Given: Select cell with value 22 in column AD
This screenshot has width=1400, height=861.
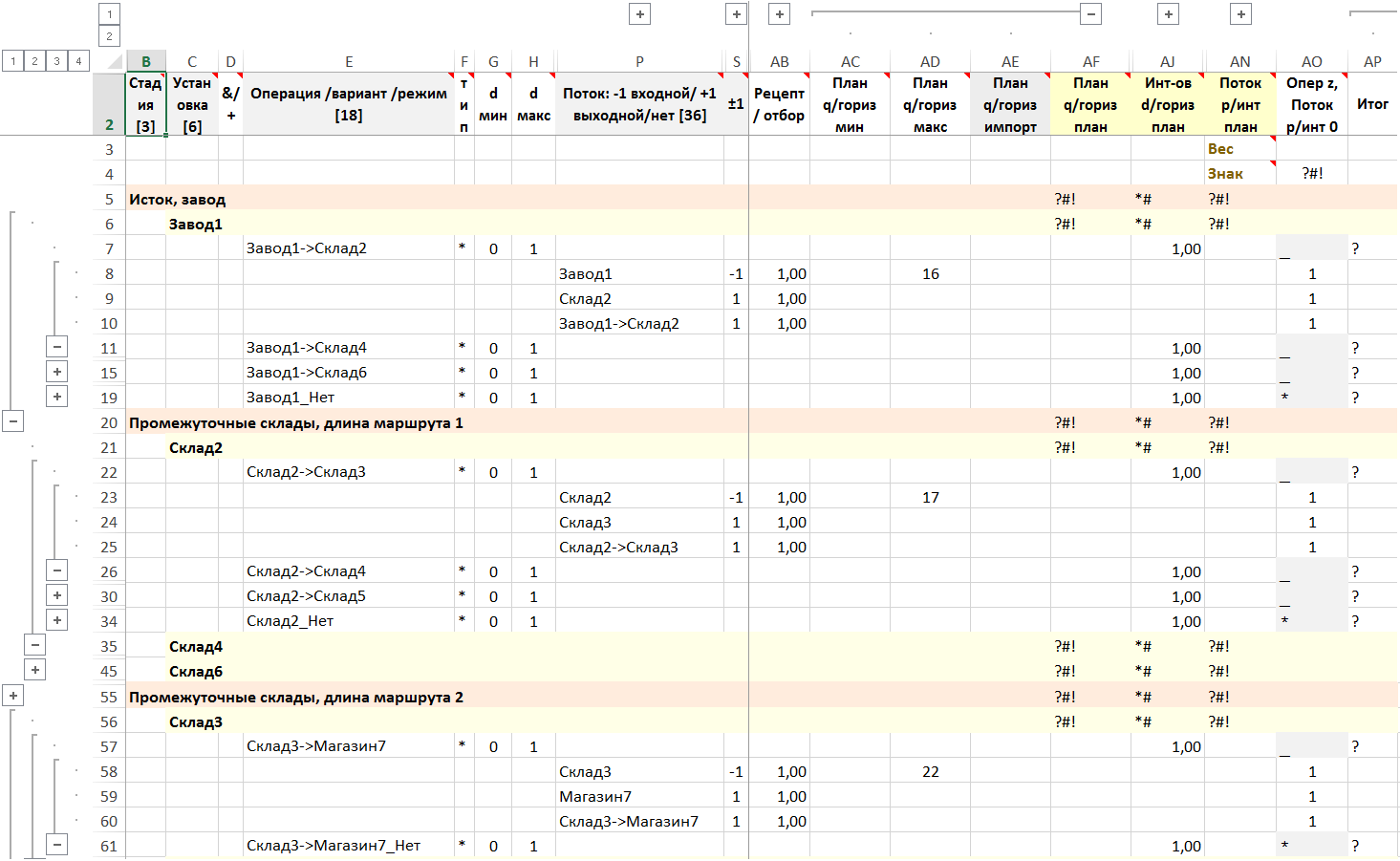Looking at the screenshot, I should (930, 771).
